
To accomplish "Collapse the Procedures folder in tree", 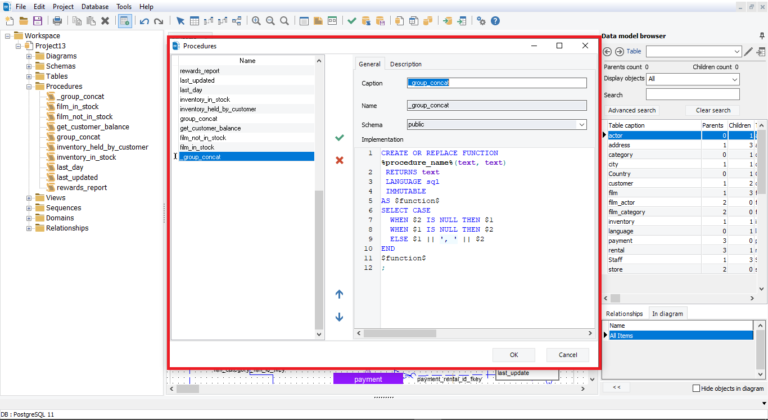I will tap(29, 87).
